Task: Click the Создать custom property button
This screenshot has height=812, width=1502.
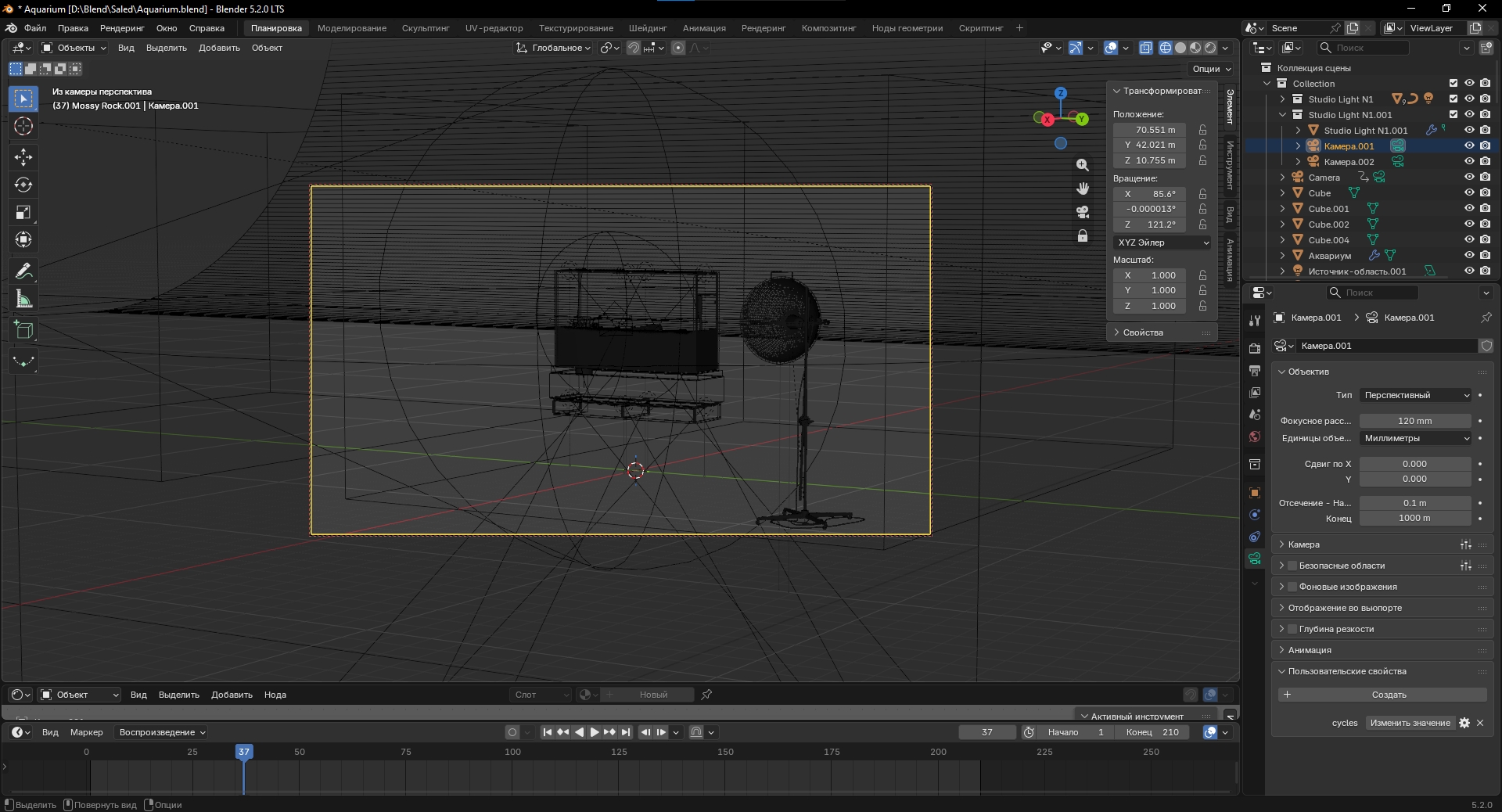Action: point(1382,695)
